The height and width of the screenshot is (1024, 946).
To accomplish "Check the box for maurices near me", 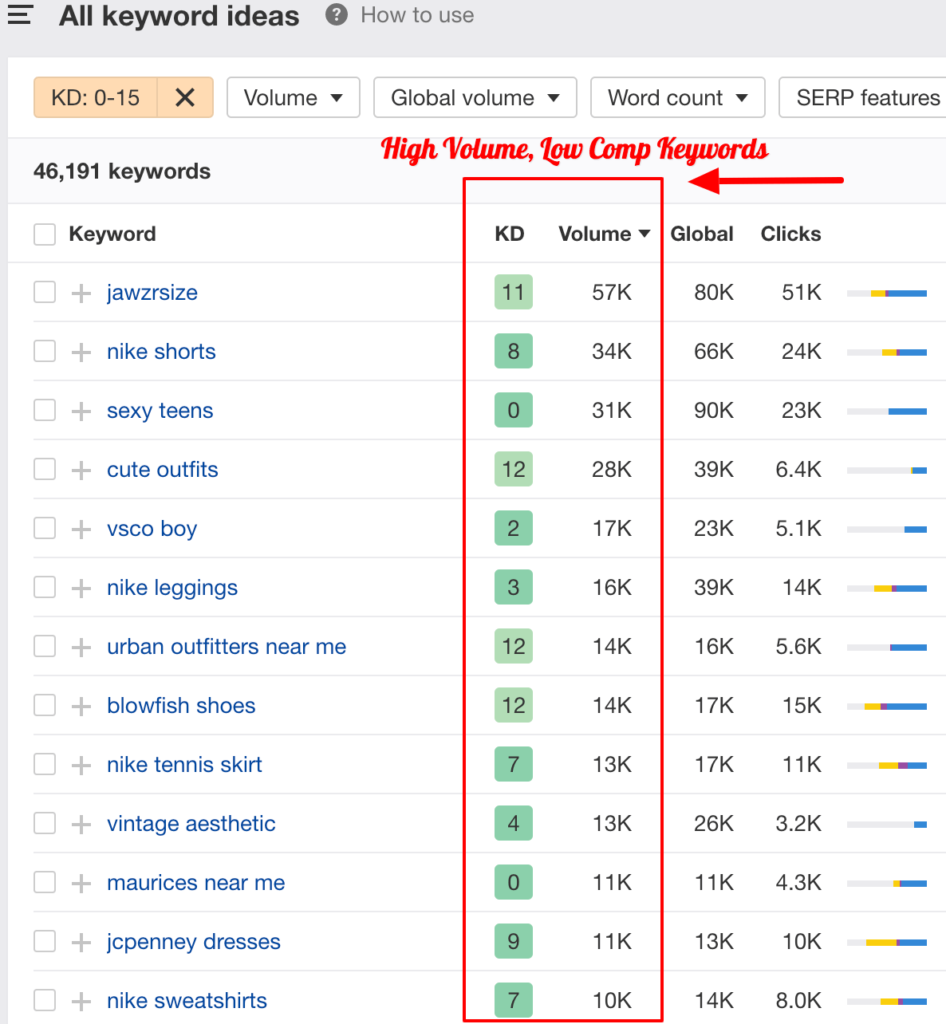I will click(44, 883).
